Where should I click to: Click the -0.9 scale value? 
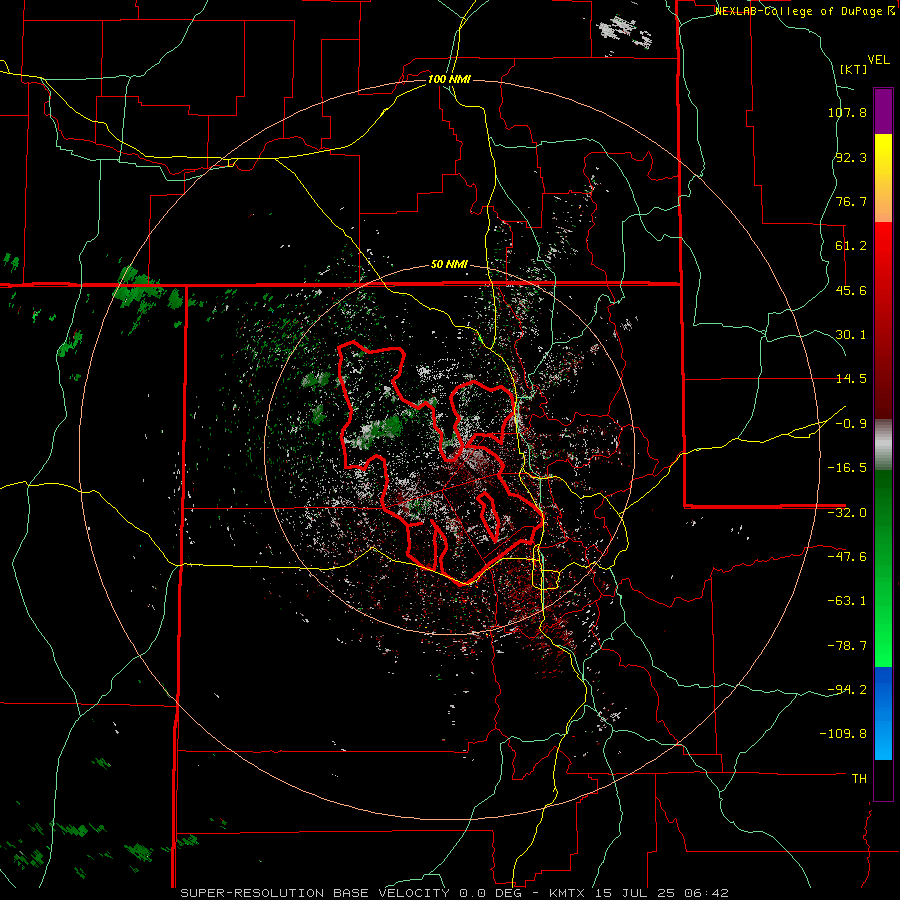pos(851,424)
